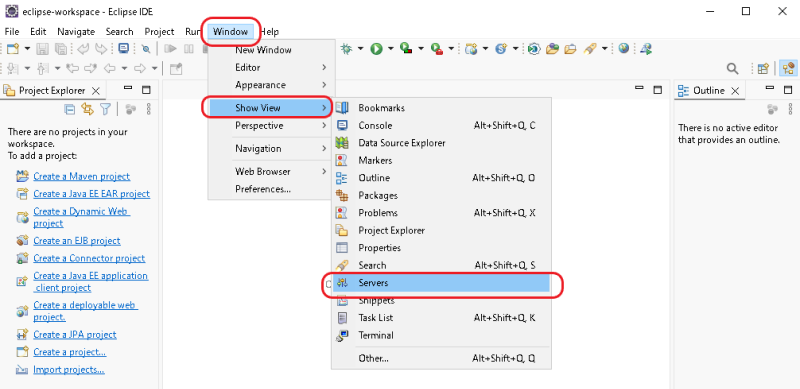
Task: Select New Window menu entry
Action: [x=271, y=50]
